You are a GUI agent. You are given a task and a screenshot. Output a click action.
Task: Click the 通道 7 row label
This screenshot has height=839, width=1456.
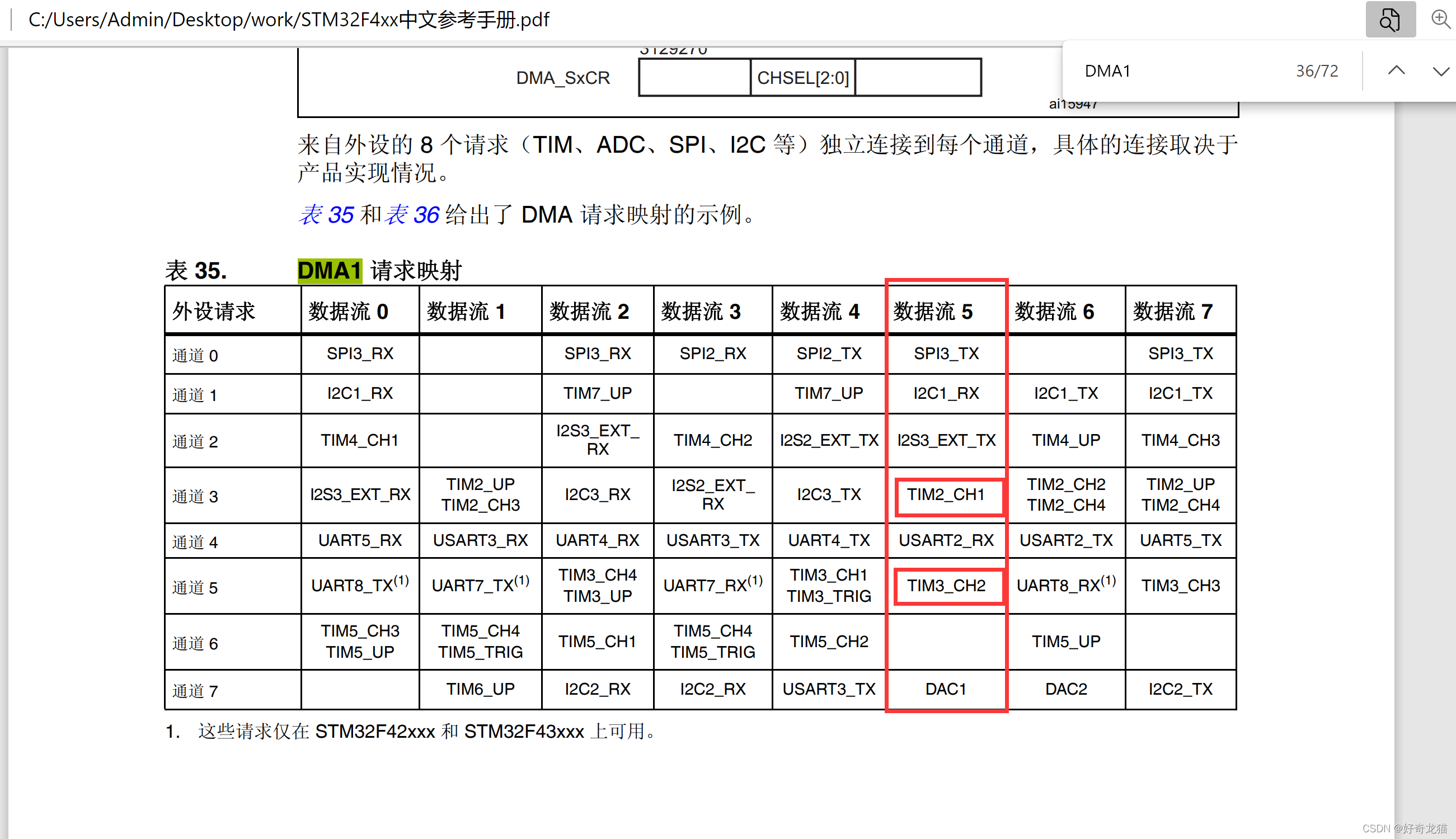(x=195, y=691)
